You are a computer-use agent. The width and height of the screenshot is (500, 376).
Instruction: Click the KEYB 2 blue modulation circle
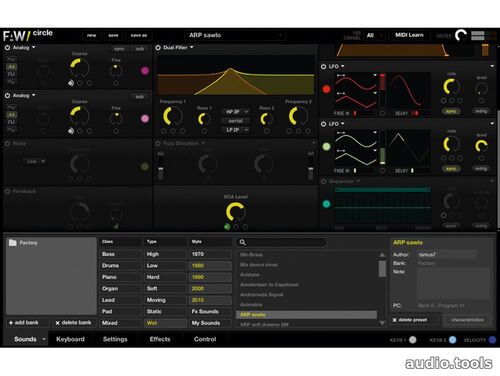coord(452,340)
